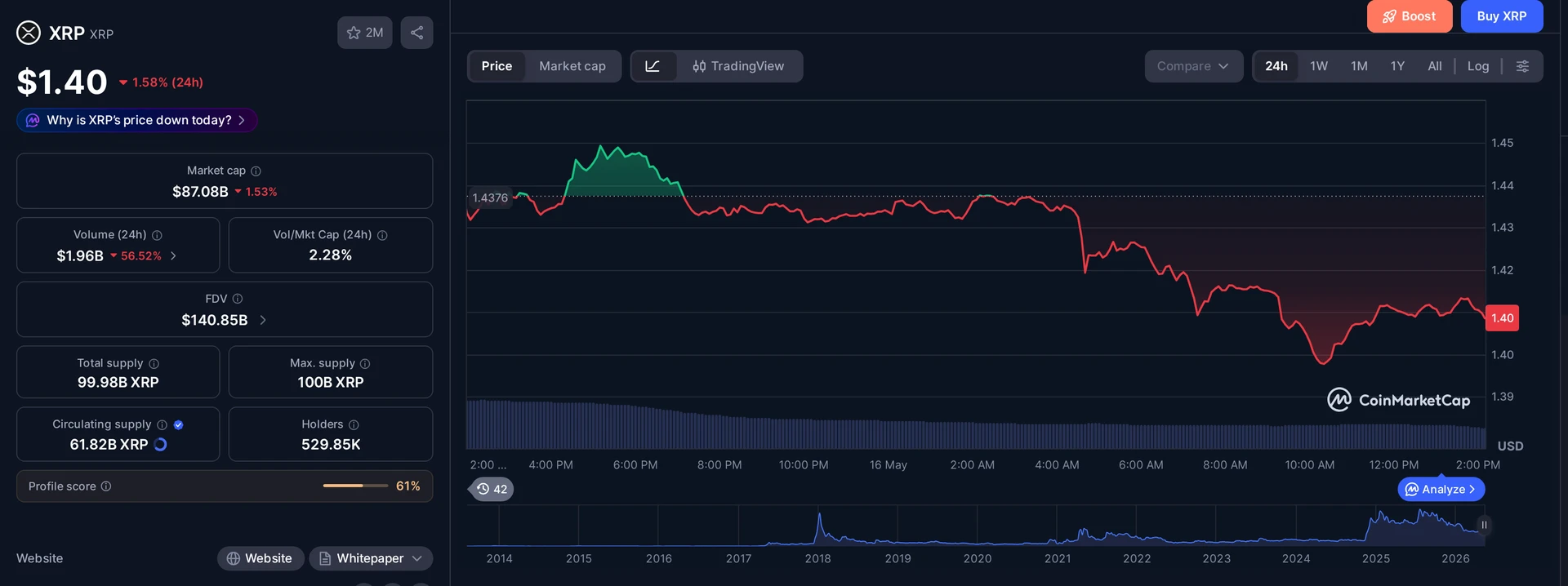Click the Profile score info icon
Image resolution: width=1568 pixels, height=586 pixels.
pos(105,486)
